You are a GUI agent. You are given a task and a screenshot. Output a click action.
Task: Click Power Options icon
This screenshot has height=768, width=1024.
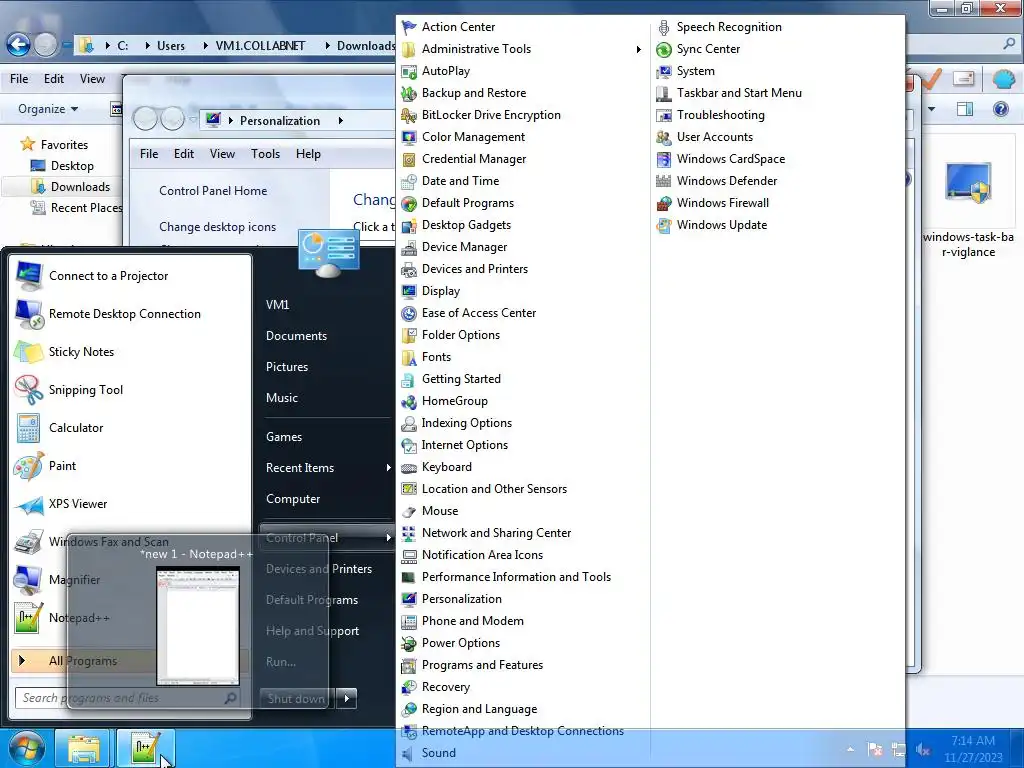409,643
